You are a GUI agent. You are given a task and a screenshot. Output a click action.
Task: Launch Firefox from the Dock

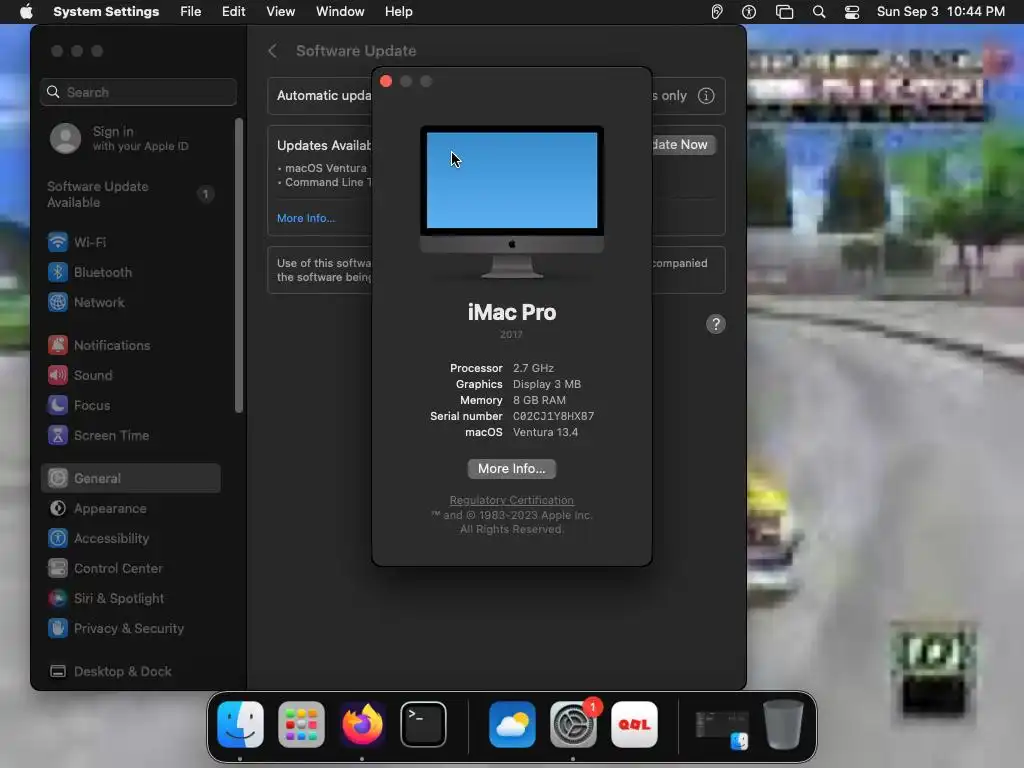click(362, 724)
